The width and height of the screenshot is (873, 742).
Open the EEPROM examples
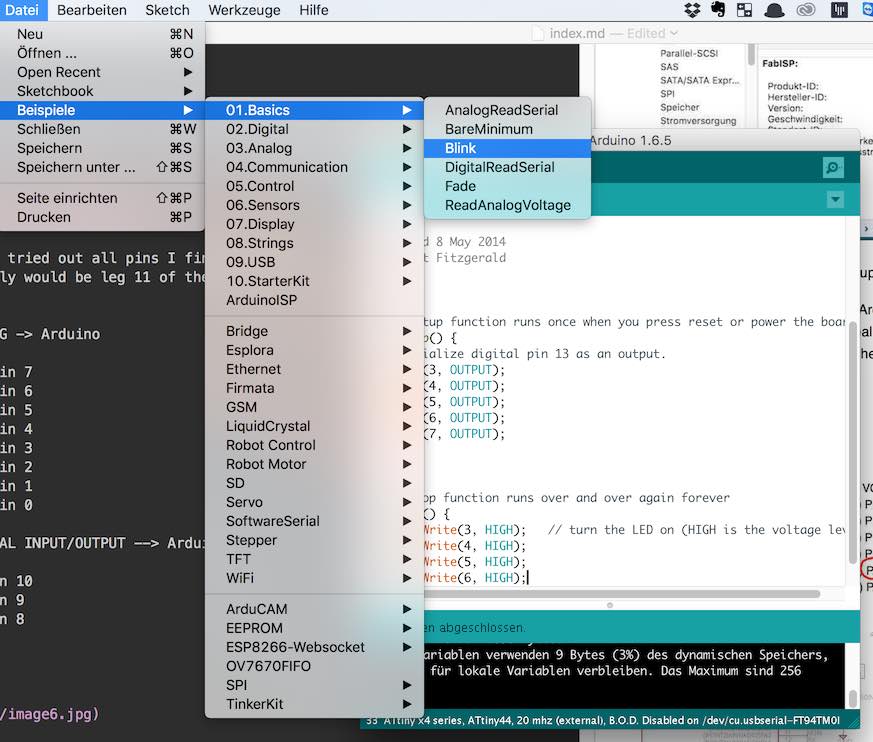point(315,627)
